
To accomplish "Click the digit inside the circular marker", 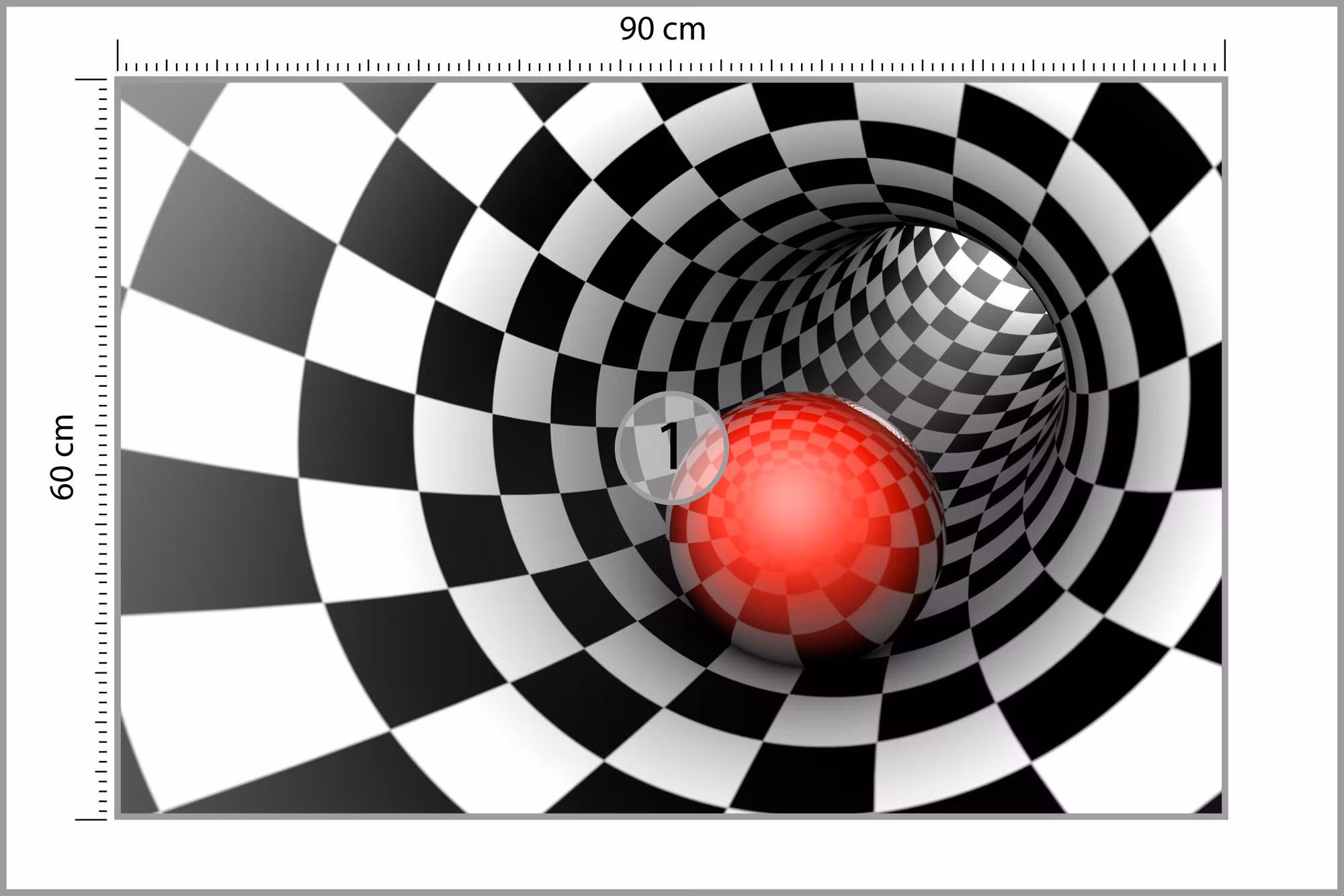I will coord(671,446).
